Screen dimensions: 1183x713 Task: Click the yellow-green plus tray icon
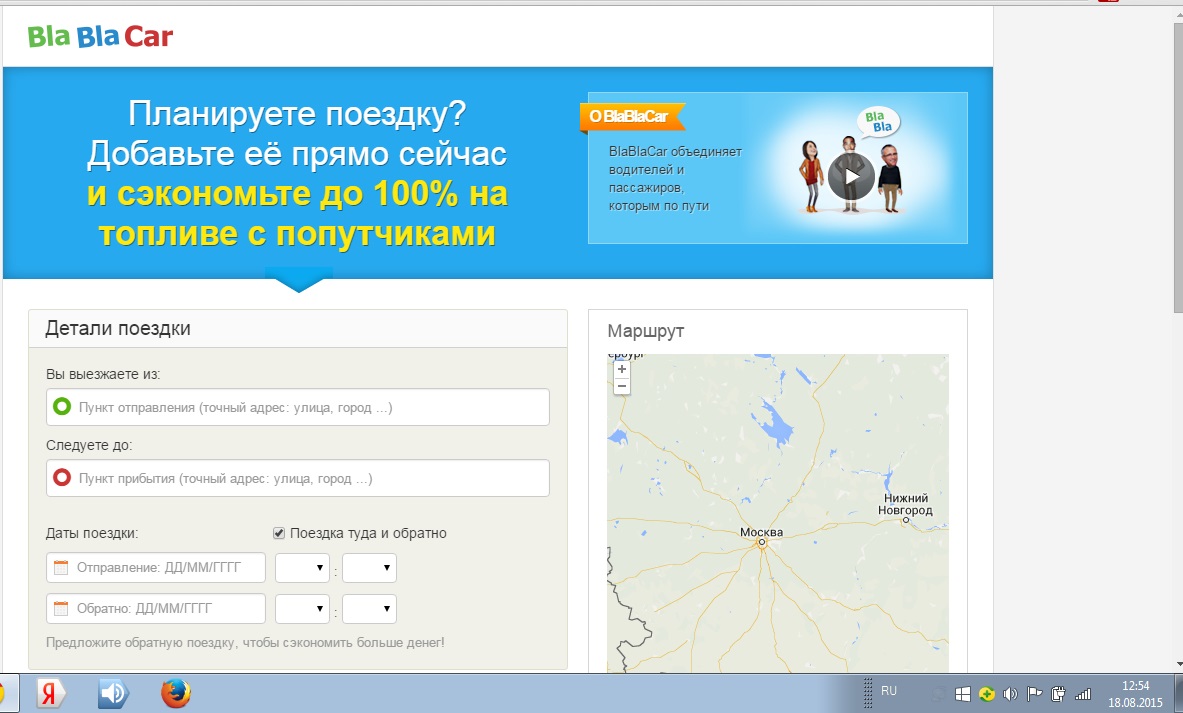point(987,694)
